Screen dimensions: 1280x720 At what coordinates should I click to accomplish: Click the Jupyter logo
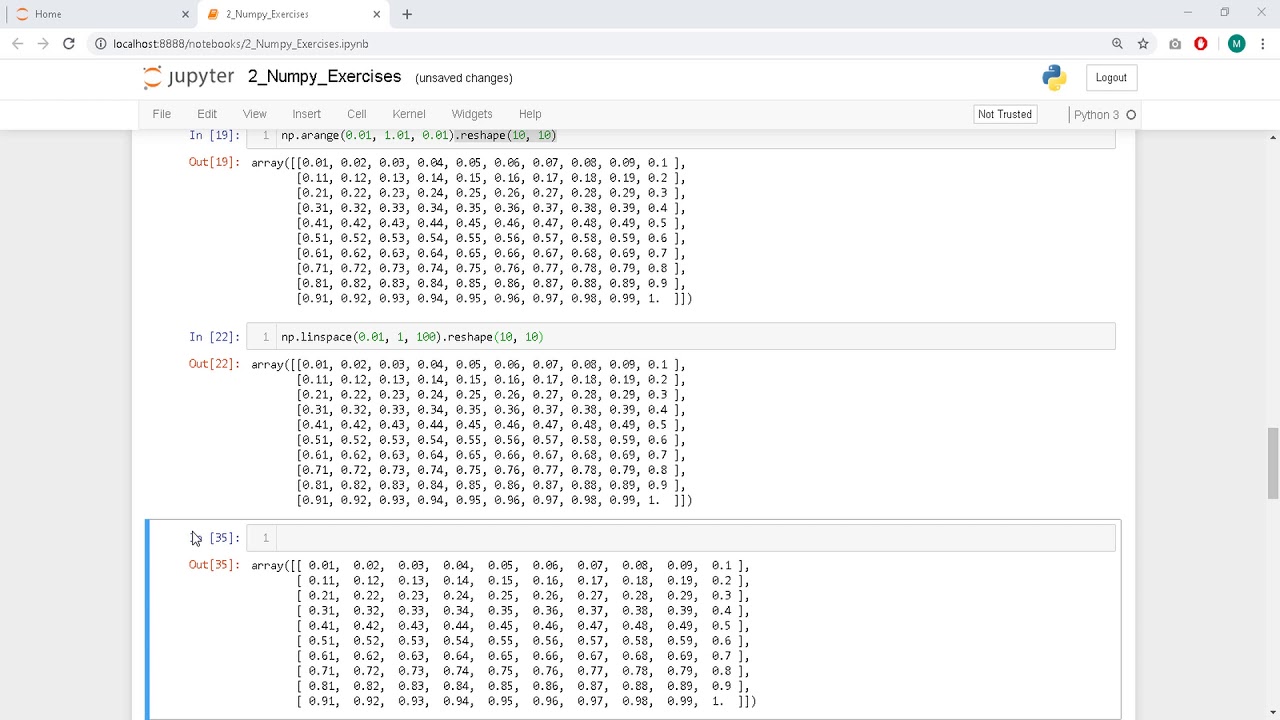pos(188,77)
